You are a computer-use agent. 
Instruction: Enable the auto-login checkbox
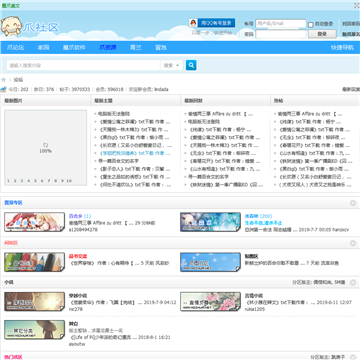pos(311,25)
